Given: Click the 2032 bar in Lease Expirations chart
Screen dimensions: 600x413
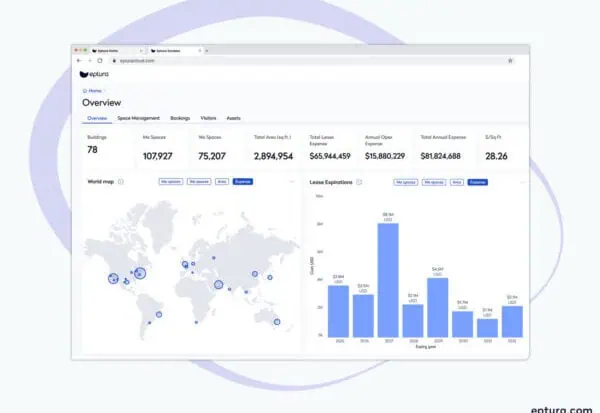Looking at the screenshot, I should [x=512, y=321].
